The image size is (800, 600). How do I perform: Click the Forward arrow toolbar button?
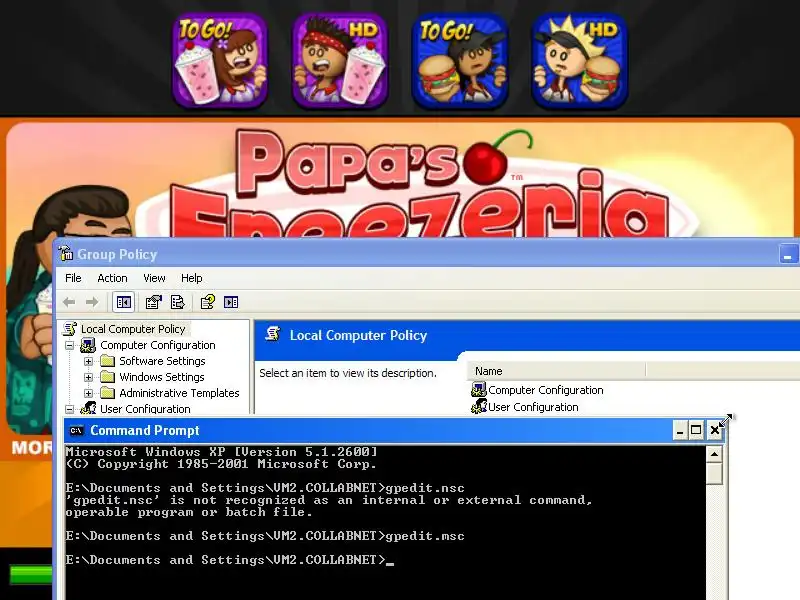click(x=92, y=303)
